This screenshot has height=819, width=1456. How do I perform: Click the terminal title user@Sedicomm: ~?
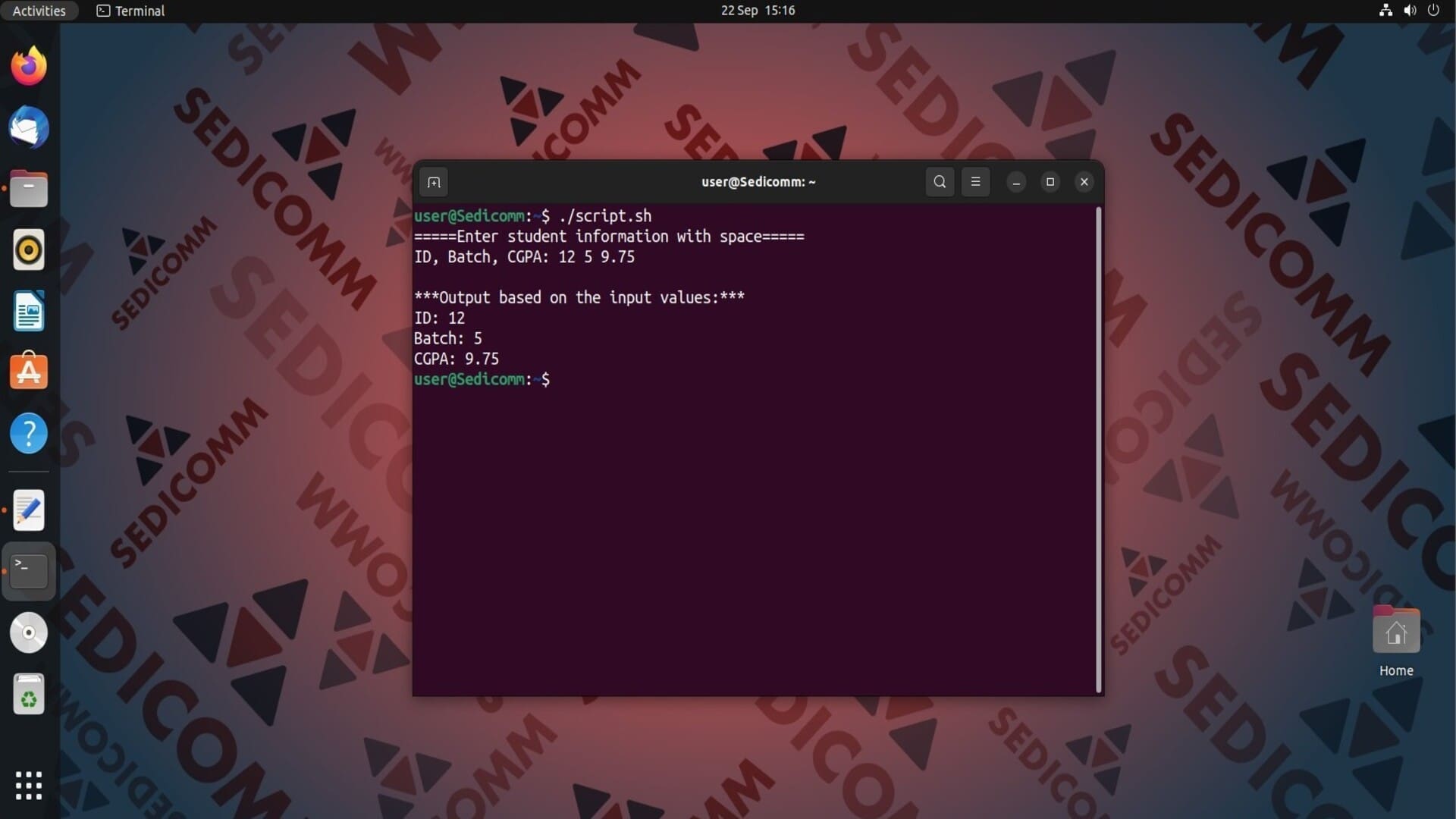758,182
